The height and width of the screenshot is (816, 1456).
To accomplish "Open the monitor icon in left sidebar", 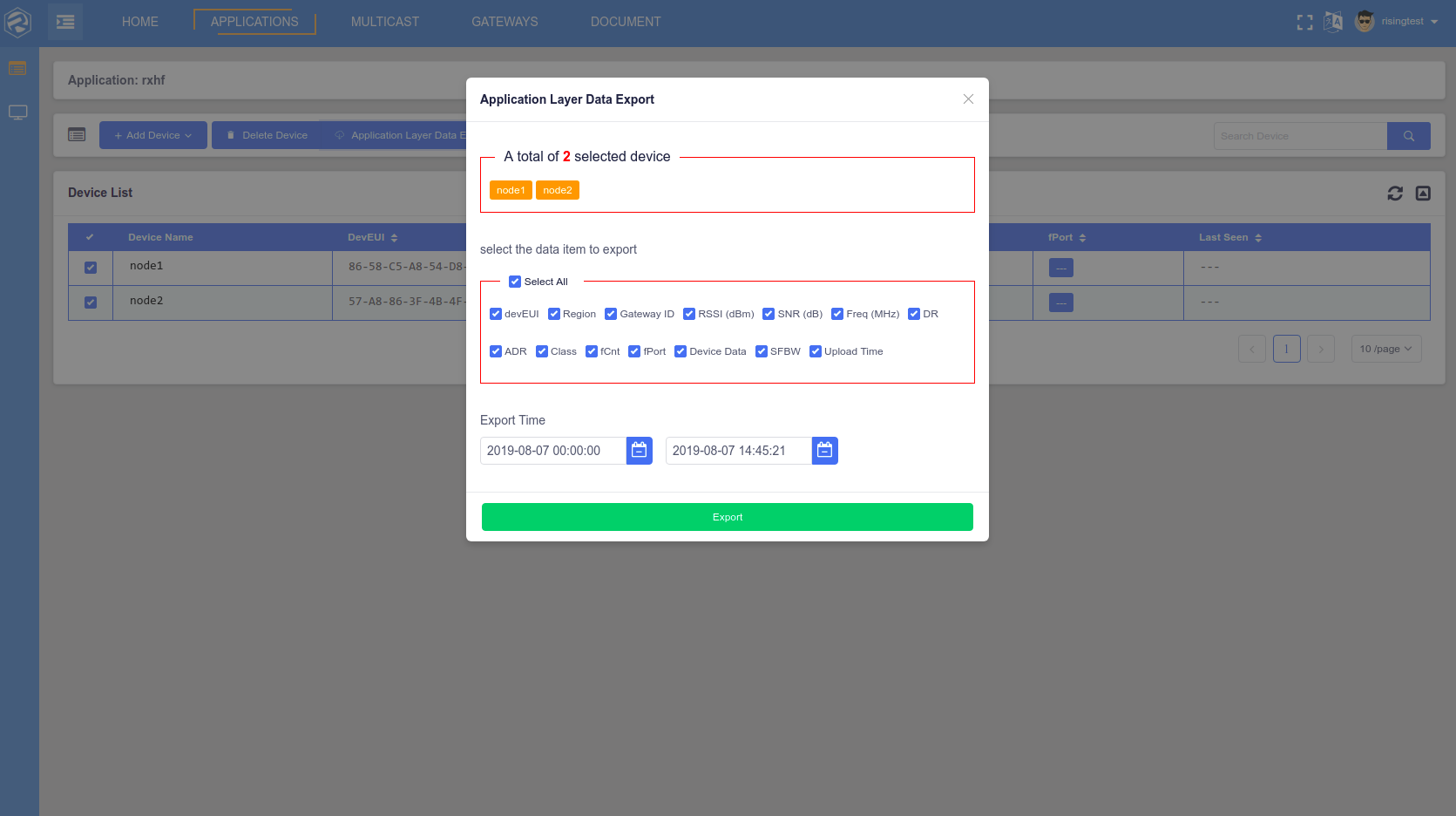I will coord(18,112).
